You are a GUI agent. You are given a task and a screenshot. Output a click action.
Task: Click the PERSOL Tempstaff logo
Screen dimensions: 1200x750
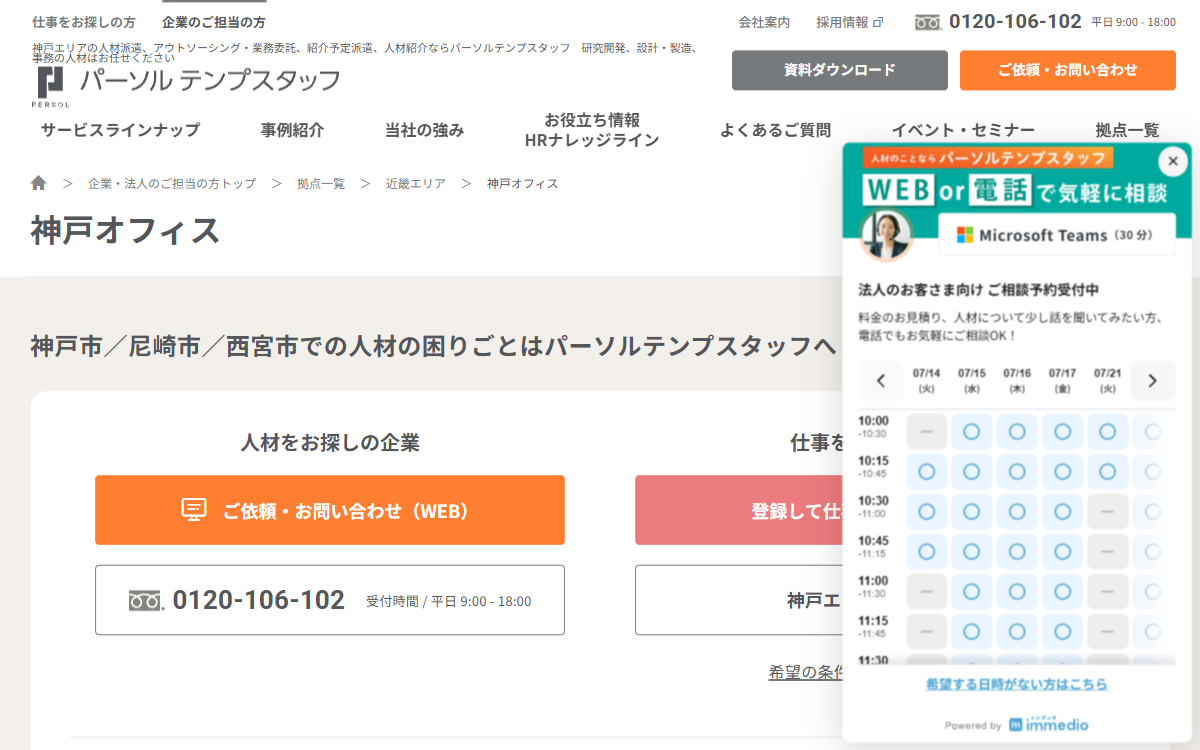pyautogui.click(x=186, y=85)
